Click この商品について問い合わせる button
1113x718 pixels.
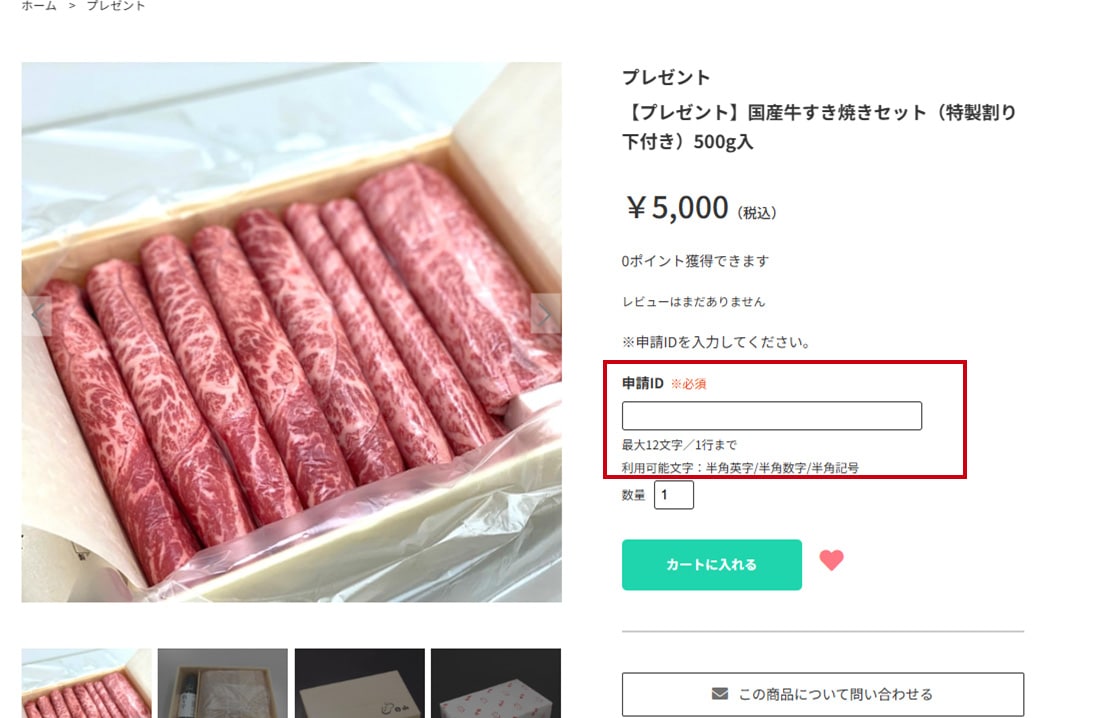tap(822, 694)
